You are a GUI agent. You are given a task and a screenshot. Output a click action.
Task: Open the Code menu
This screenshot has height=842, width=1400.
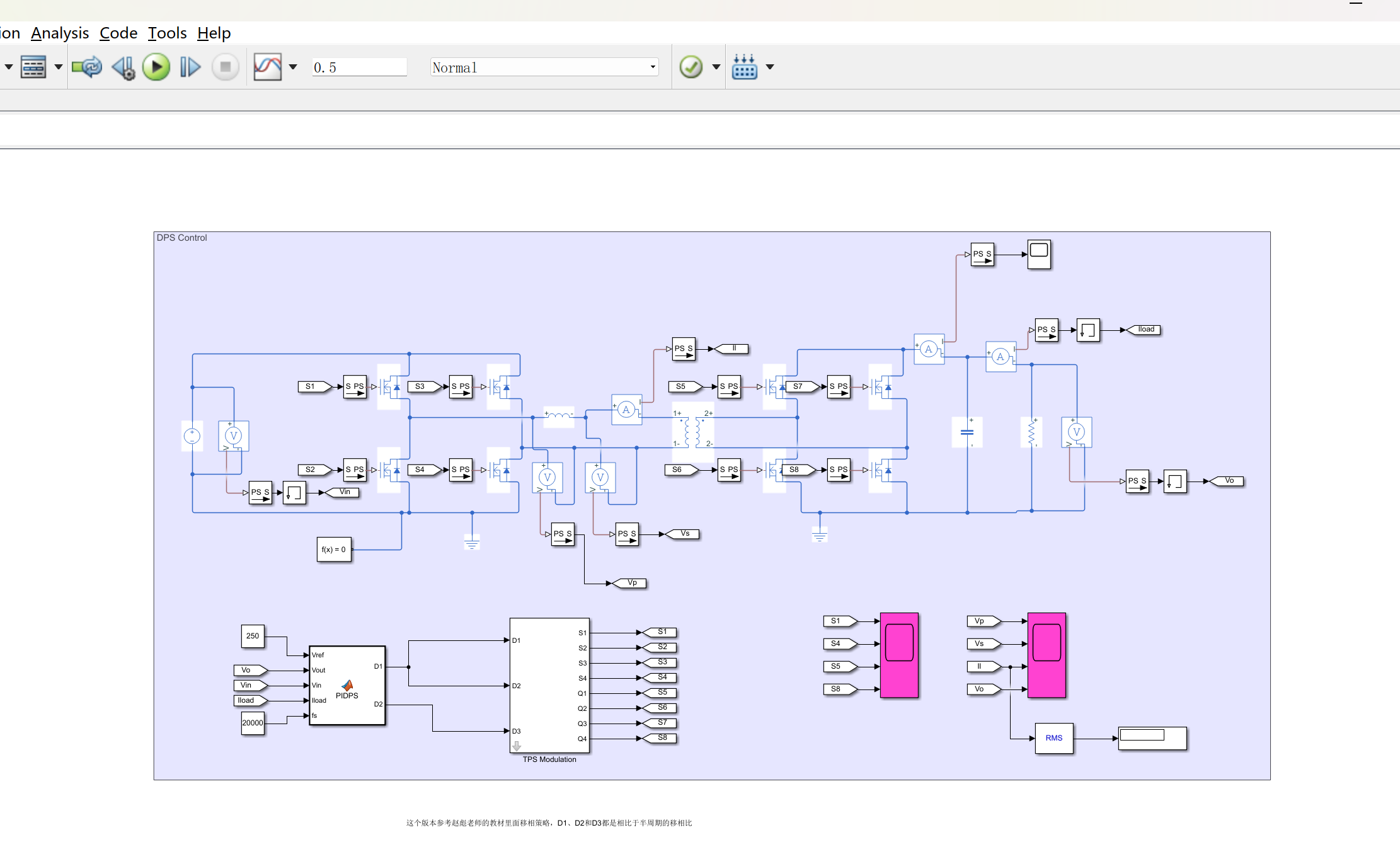118,33
